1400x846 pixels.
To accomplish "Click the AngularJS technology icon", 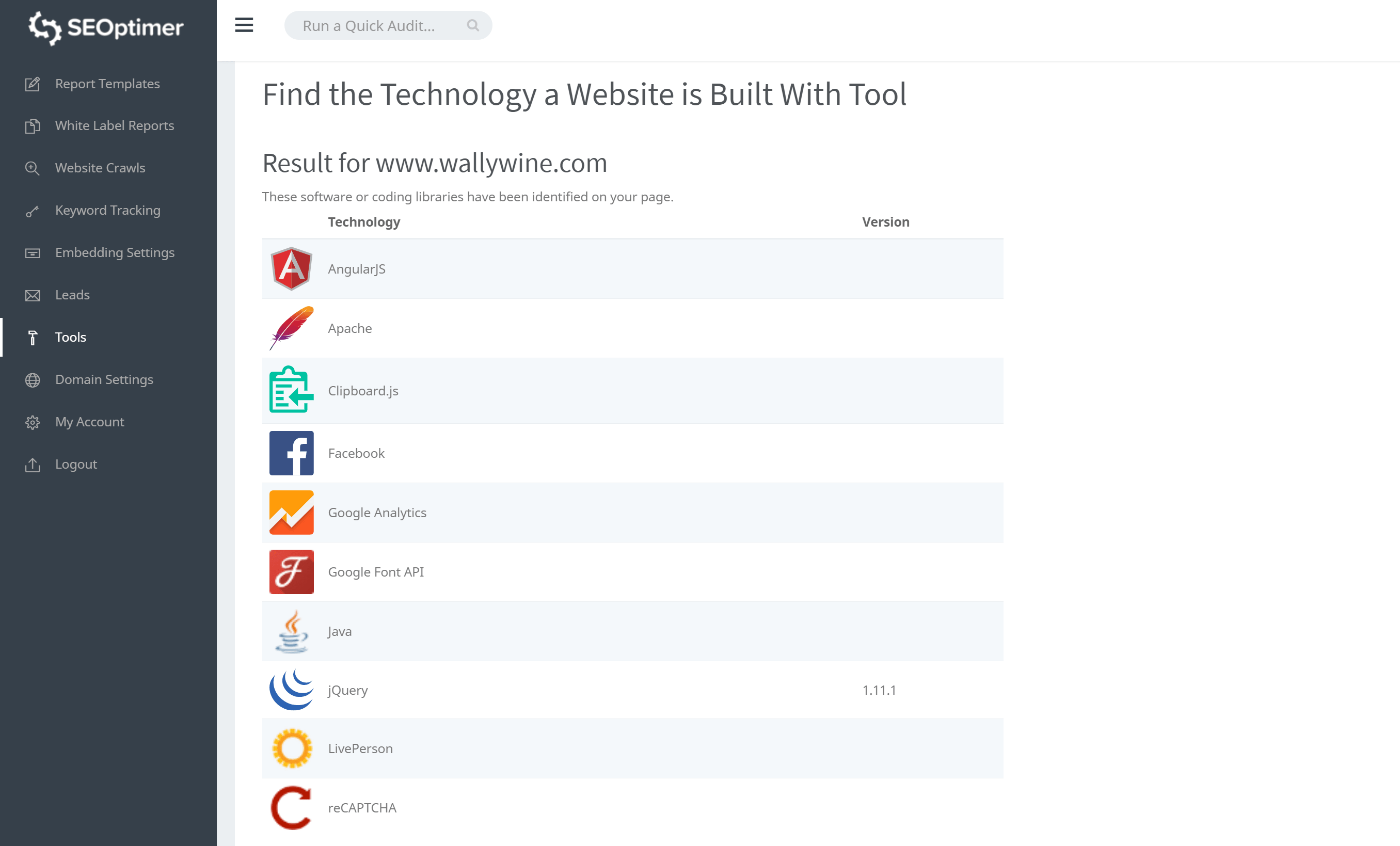I will (291, 267).
